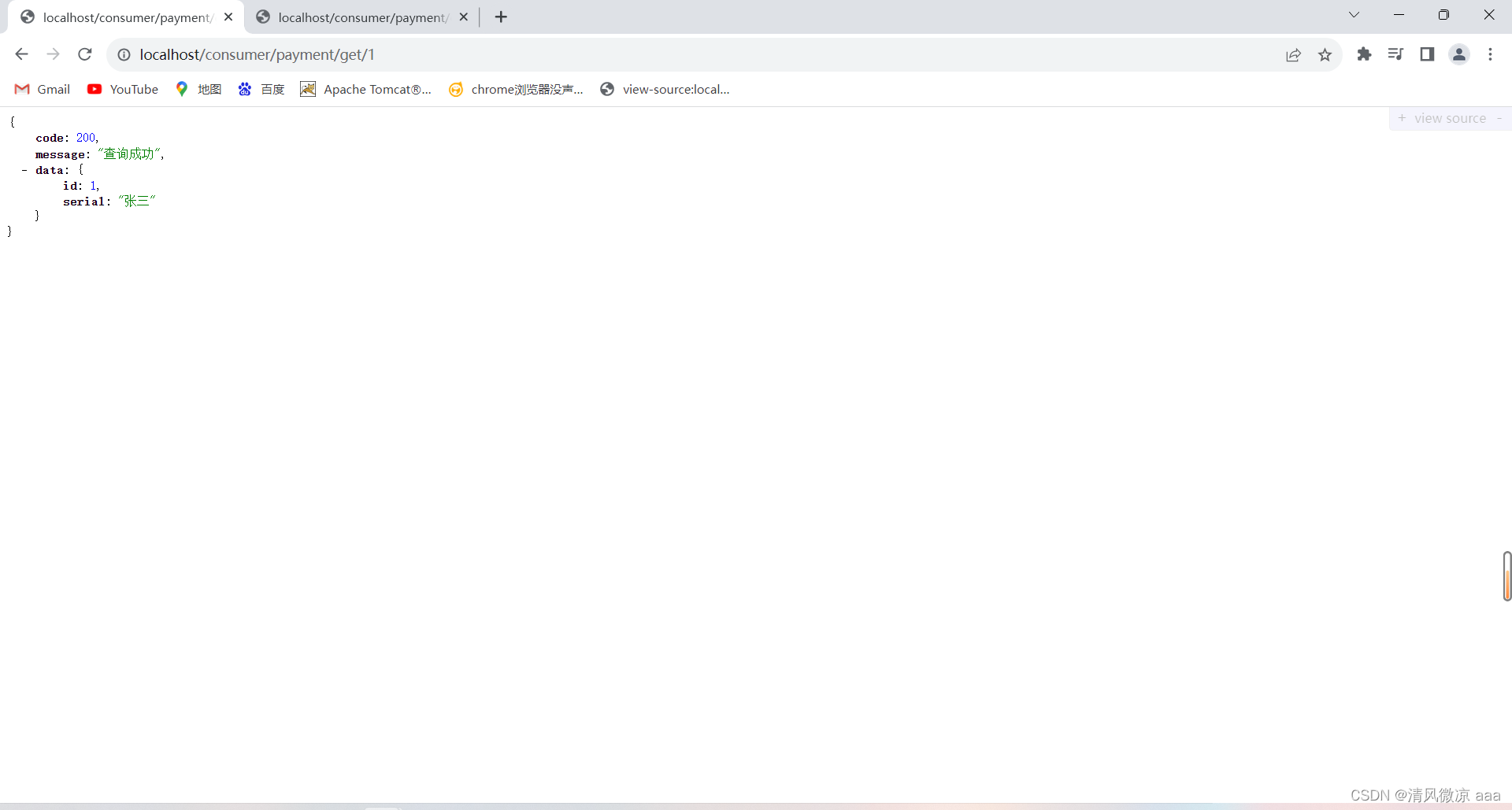Switch to the second localhost/consumer/payment tab
Screen dimensions: 1512x810
pyautogui.click(x=362, y=17)
